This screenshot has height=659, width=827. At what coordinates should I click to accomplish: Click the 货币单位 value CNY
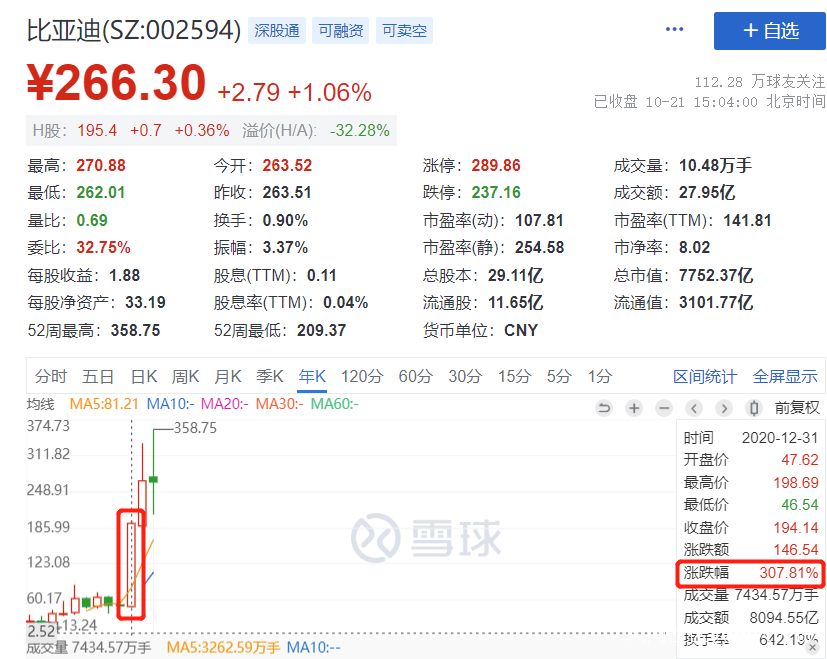[521, 331]
